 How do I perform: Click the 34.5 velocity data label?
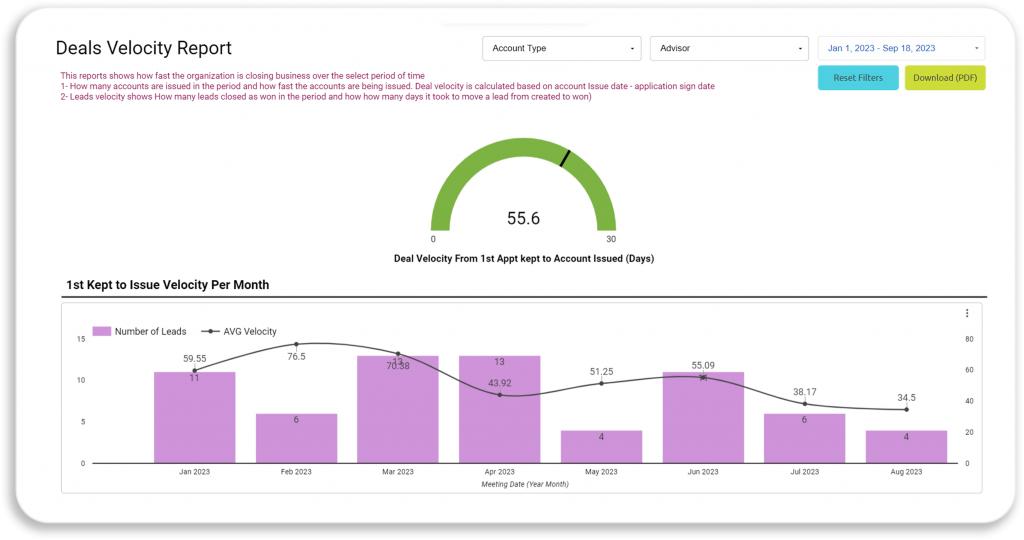point(906,398)
